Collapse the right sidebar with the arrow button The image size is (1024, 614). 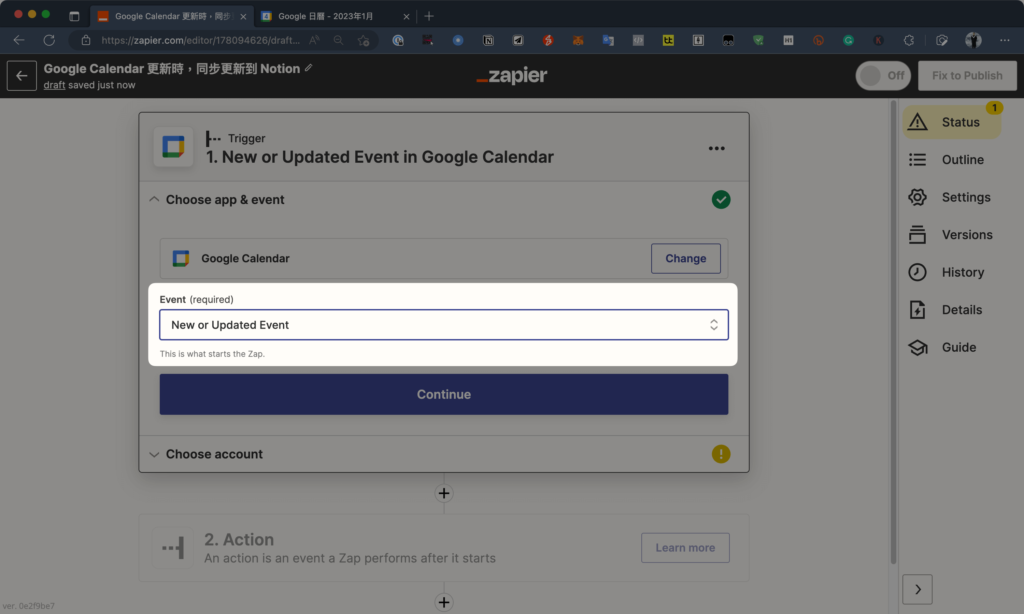[x=918, y=589]
